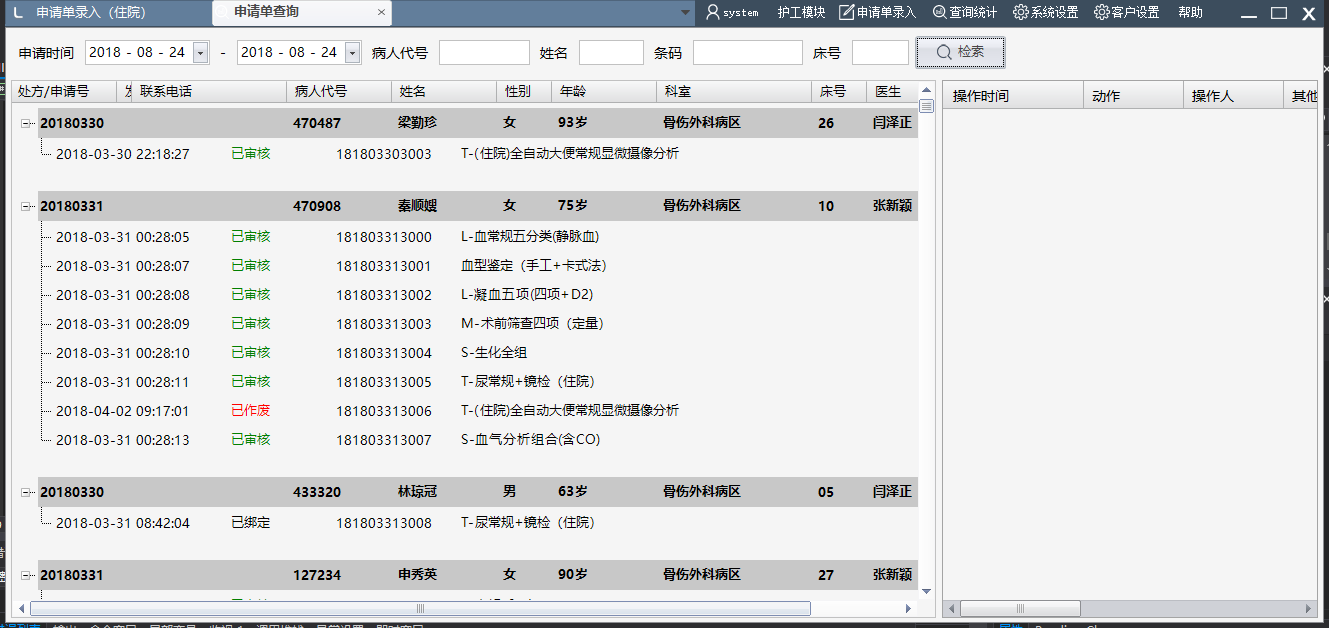Screen dimensions: 1329x628
Task: Collapse the 梁勤珍 20180330 request group
Action: [x=26, y=124]
